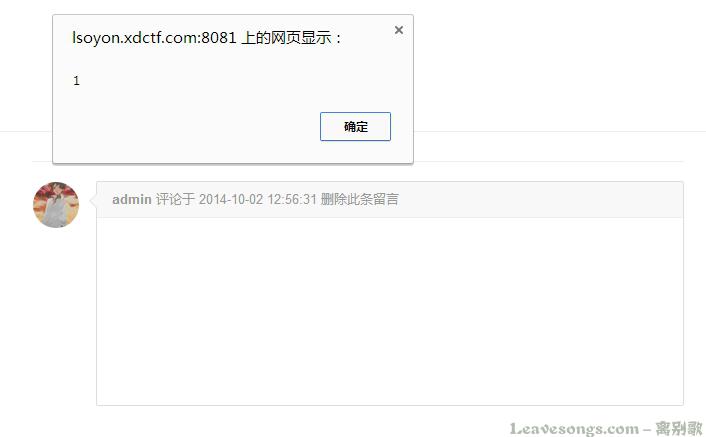Viewport: 706px width, 437px height.
Task: Delete the comment via 删除此条留言
Action: pos(359,199)
